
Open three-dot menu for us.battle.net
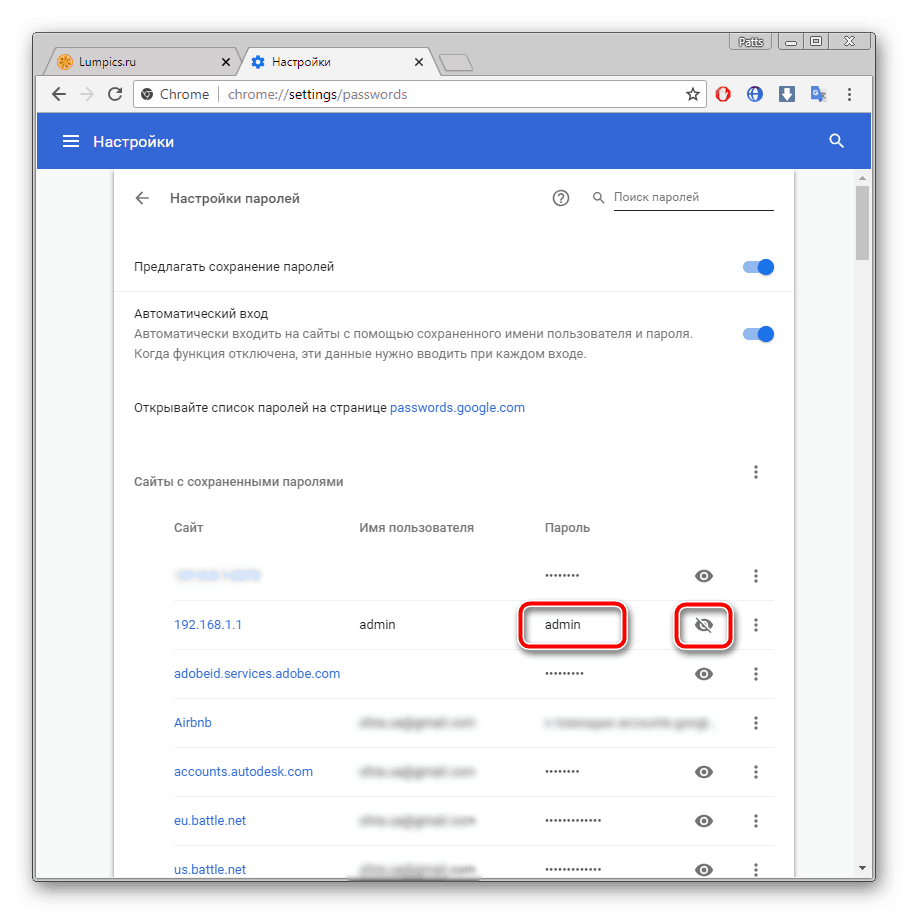click(756, 870)
